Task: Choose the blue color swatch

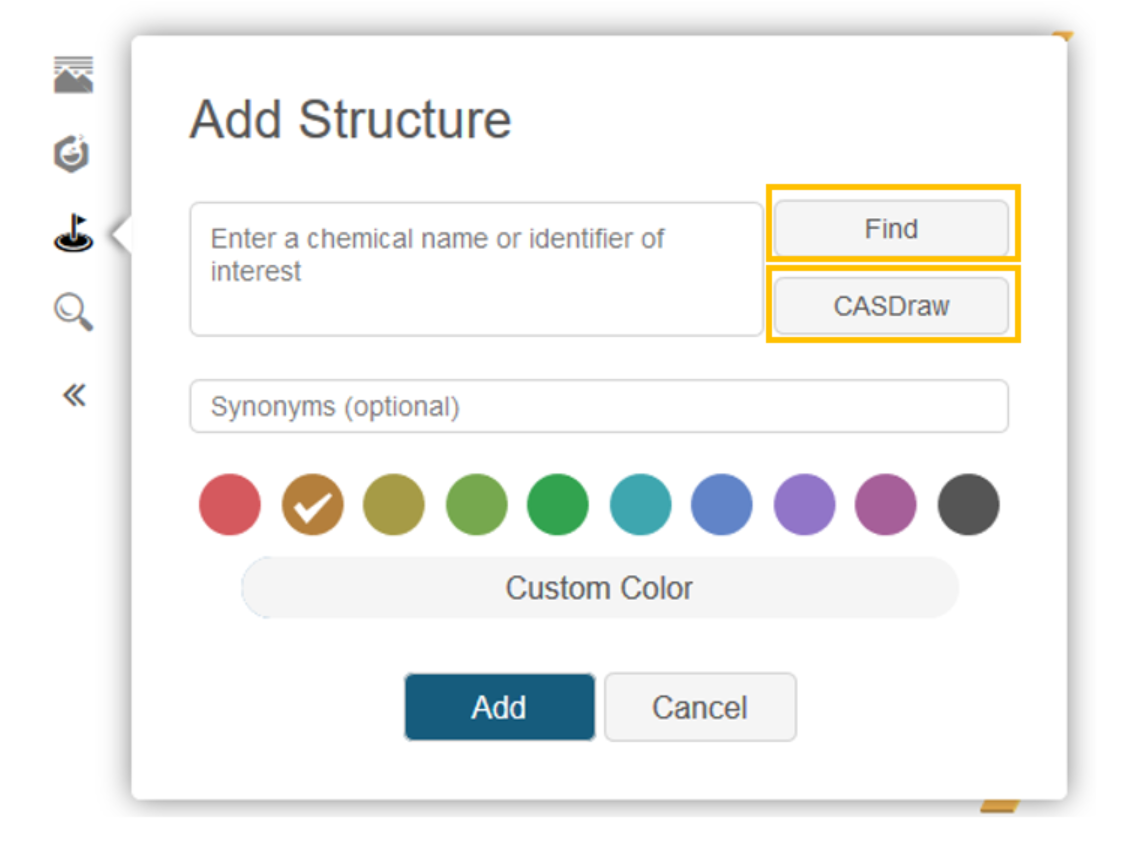Action: coord(722,504)
